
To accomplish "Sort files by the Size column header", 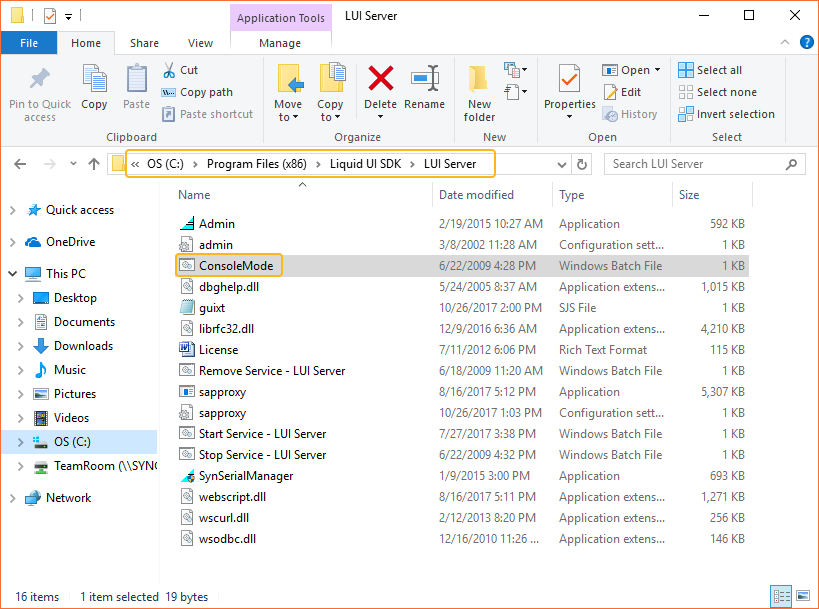I will [x=688, y=195].
